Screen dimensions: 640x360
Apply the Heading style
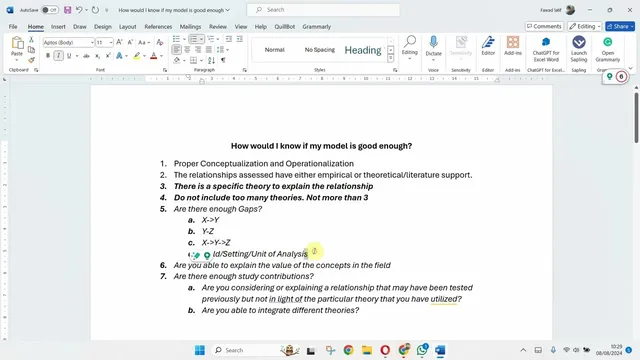pos(363,50)
